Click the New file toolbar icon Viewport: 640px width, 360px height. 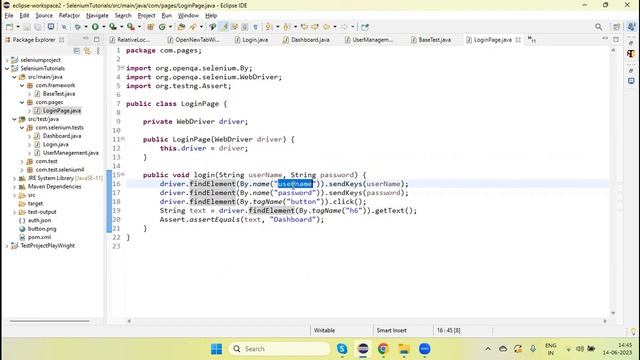(9, 27)
